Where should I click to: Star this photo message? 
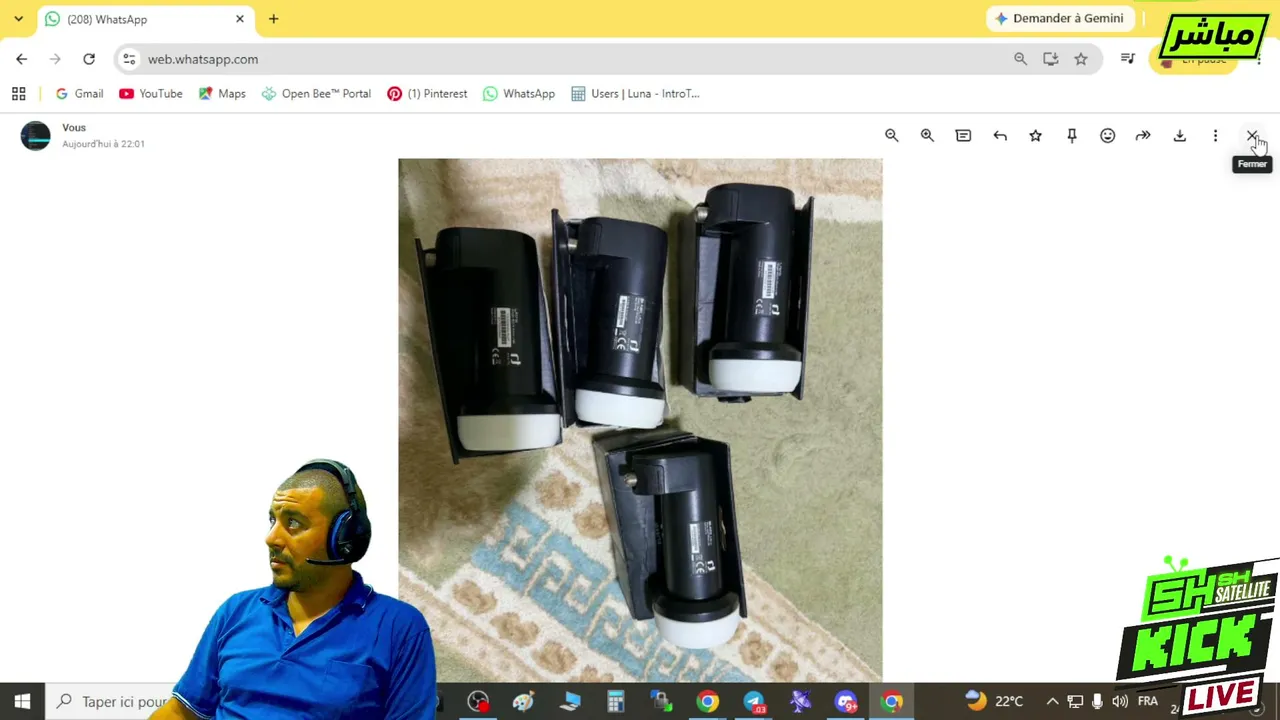point(1036,136)
